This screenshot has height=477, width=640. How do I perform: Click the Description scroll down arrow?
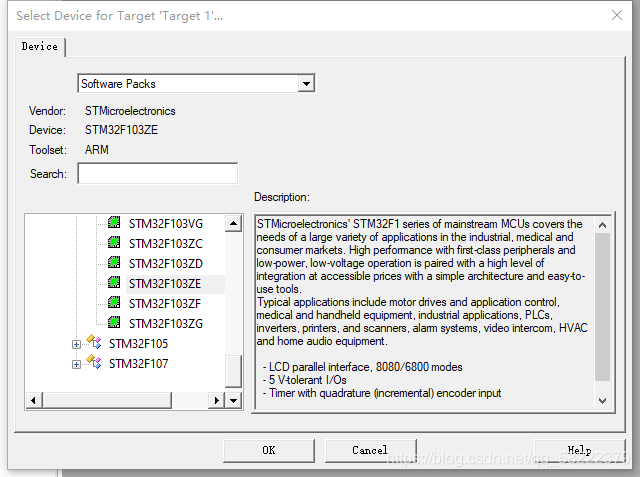602,401
